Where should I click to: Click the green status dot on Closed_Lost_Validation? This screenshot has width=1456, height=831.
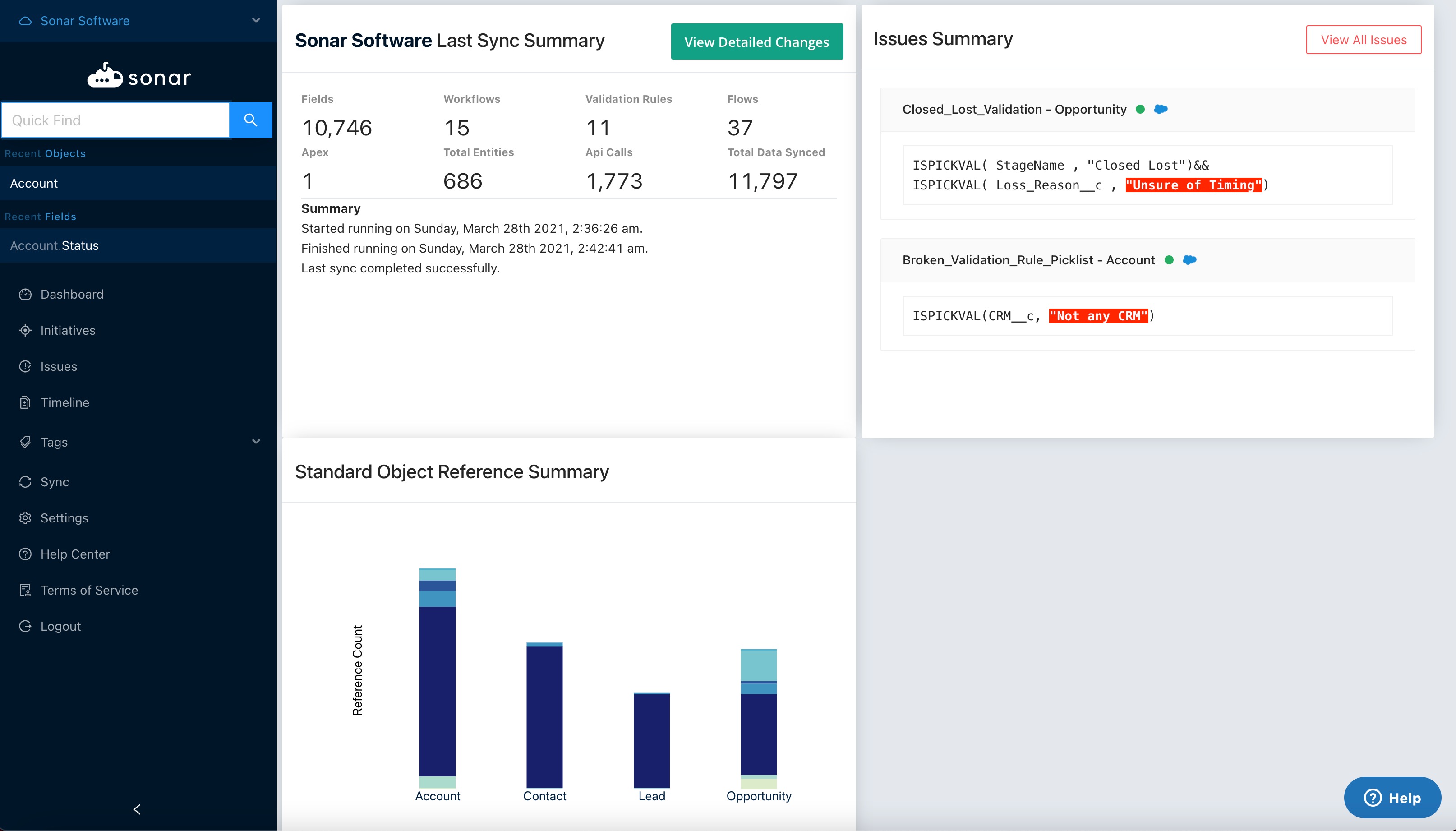[x=1140, y=109]
